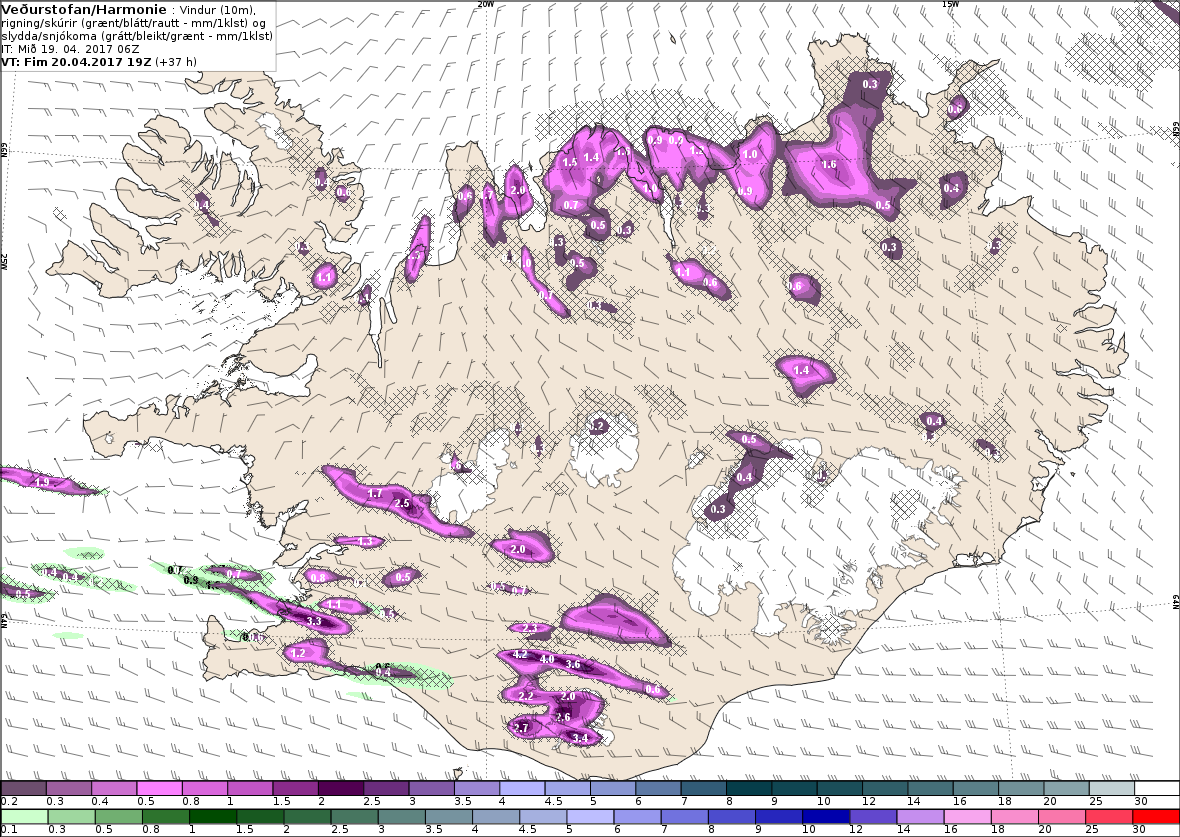Image resolution: width=1180 pixels, height=837 pixels.
Task: Click the 4.0 precipitation value label
Action: [x=547, y=659]
